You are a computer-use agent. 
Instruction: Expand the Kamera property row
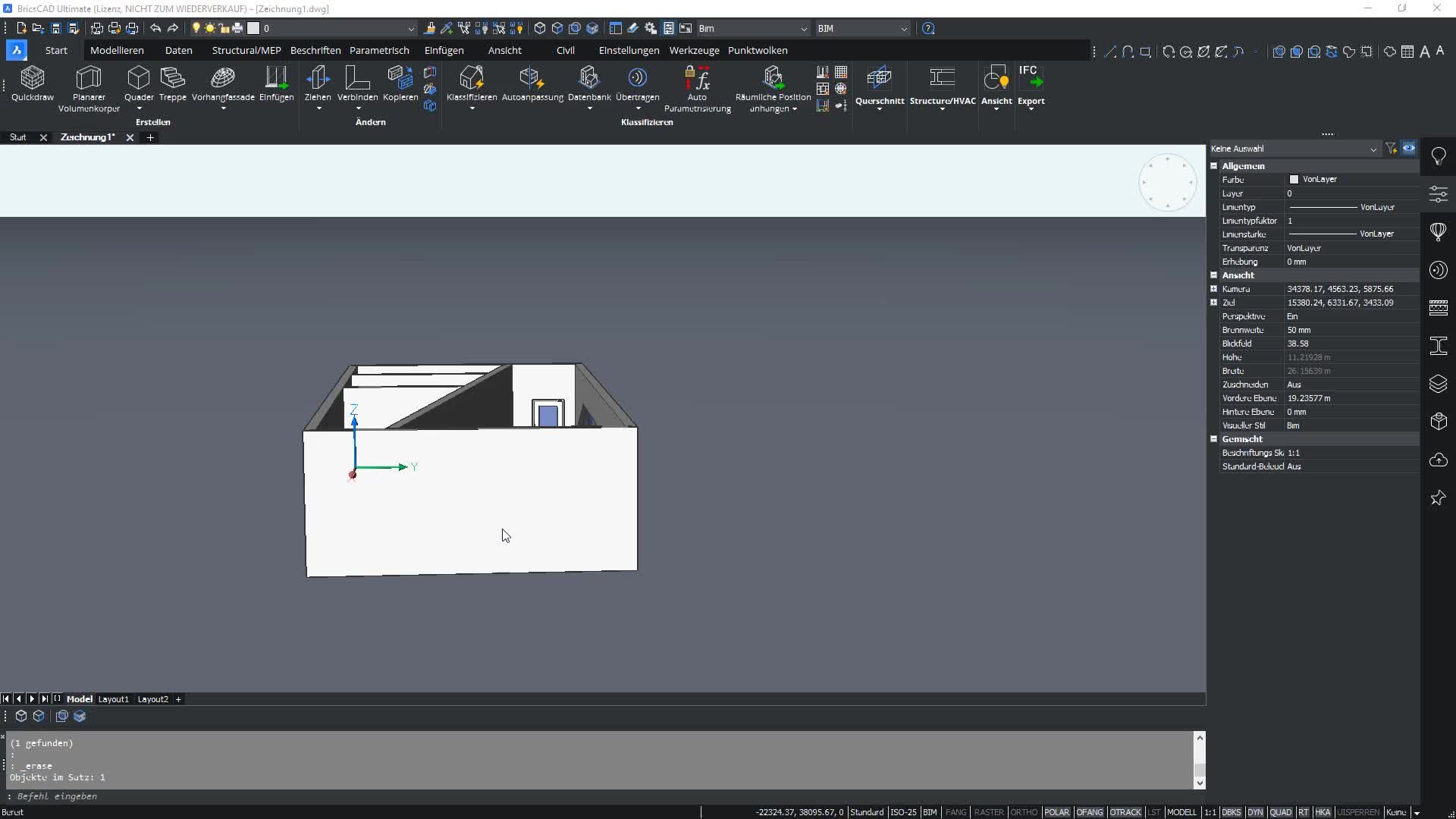click(x=1213, y=289)
